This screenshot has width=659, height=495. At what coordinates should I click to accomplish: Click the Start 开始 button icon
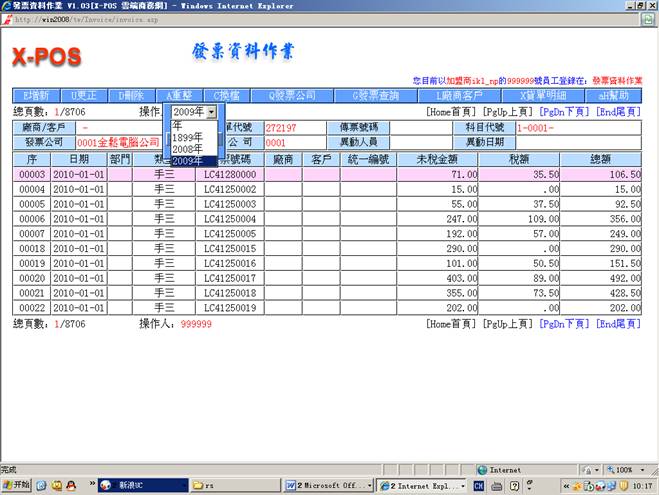click(17, 485)
